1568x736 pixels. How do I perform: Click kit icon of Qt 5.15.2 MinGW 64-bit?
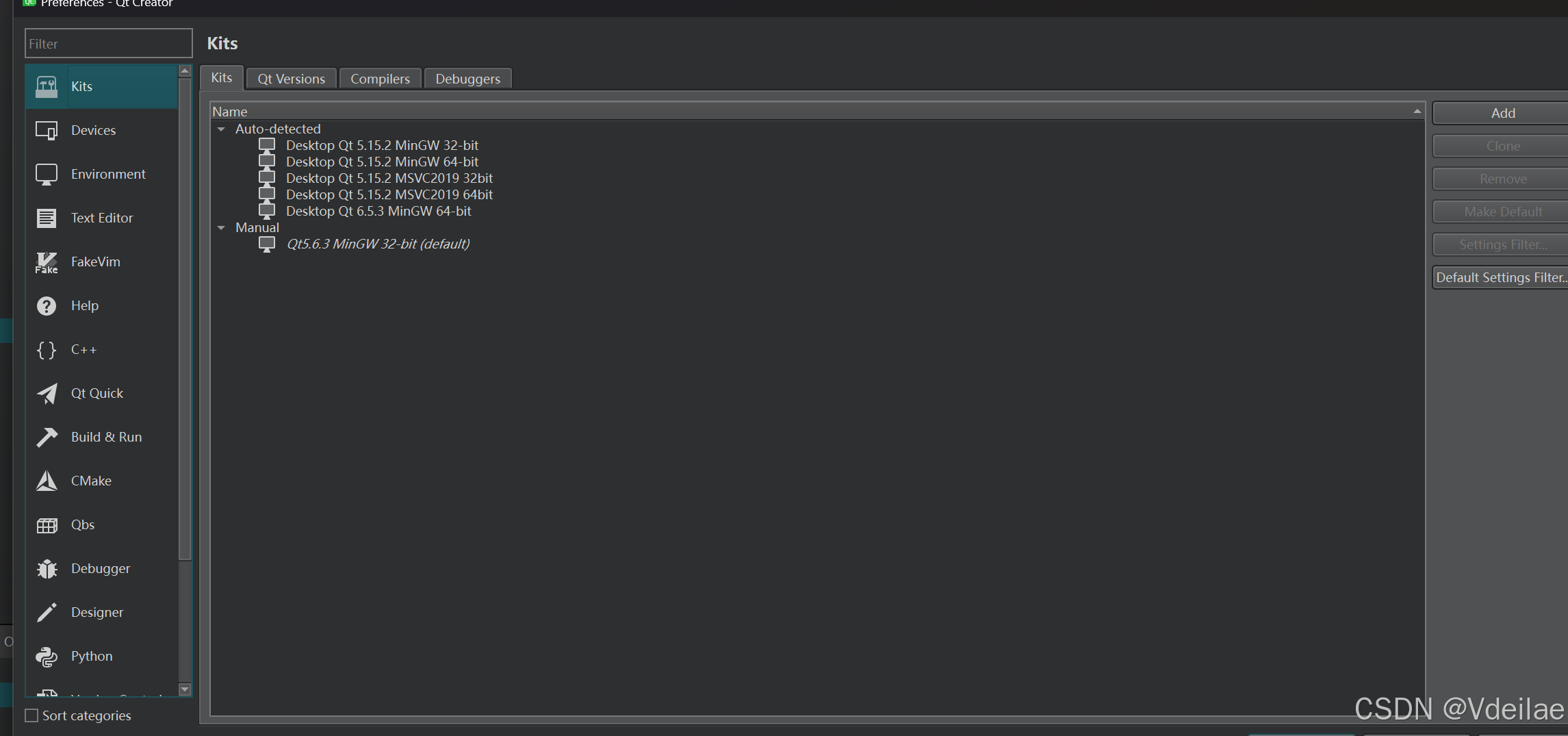267,162
